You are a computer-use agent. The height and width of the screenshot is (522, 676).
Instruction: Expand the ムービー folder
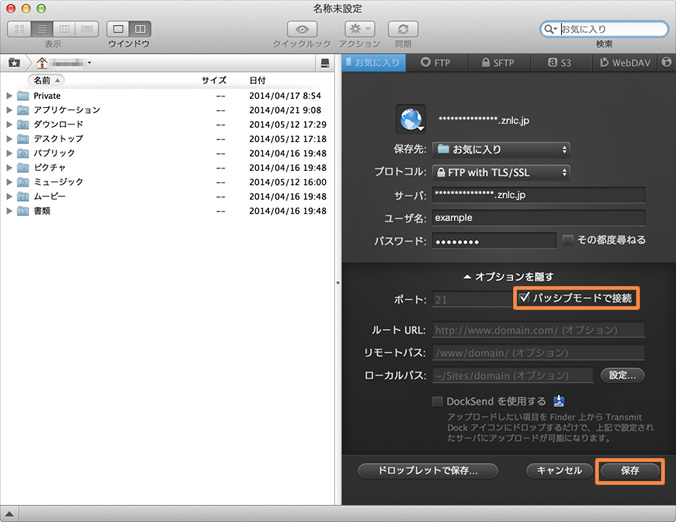point(9,197)
